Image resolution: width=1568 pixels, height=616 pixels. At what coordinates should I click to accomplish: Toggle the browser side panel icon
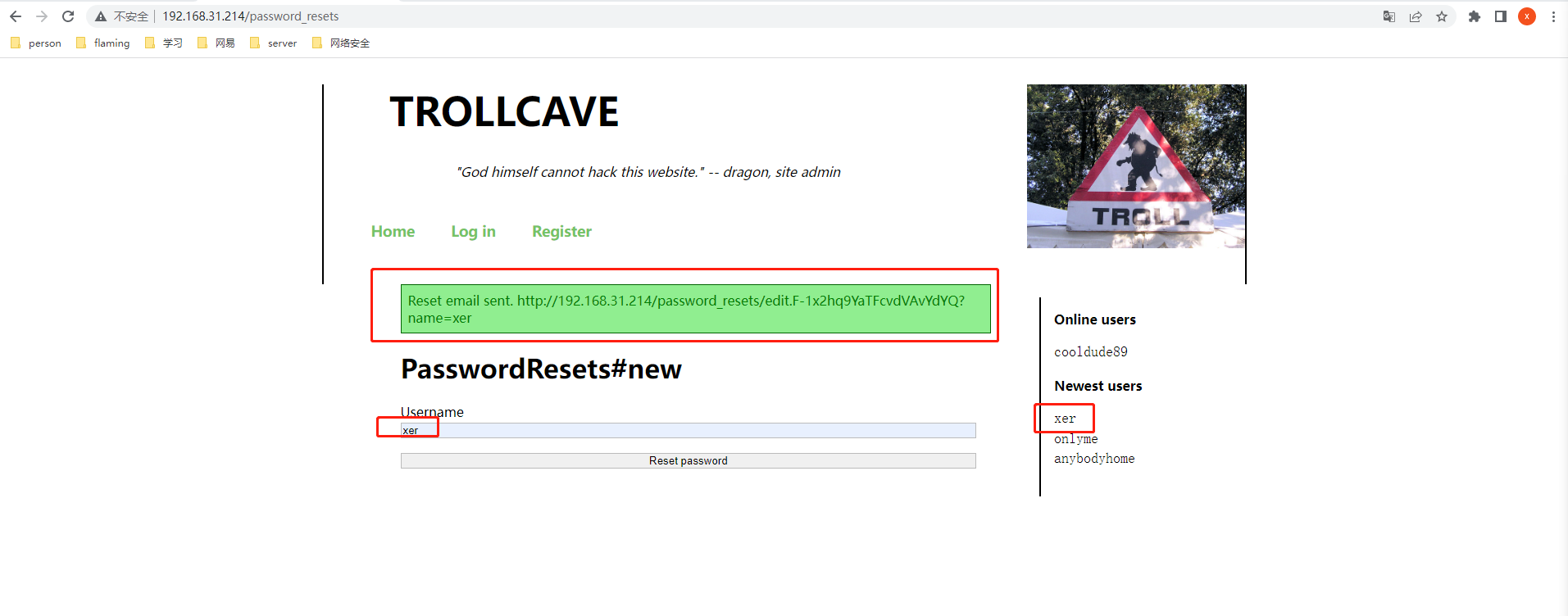1501,16
